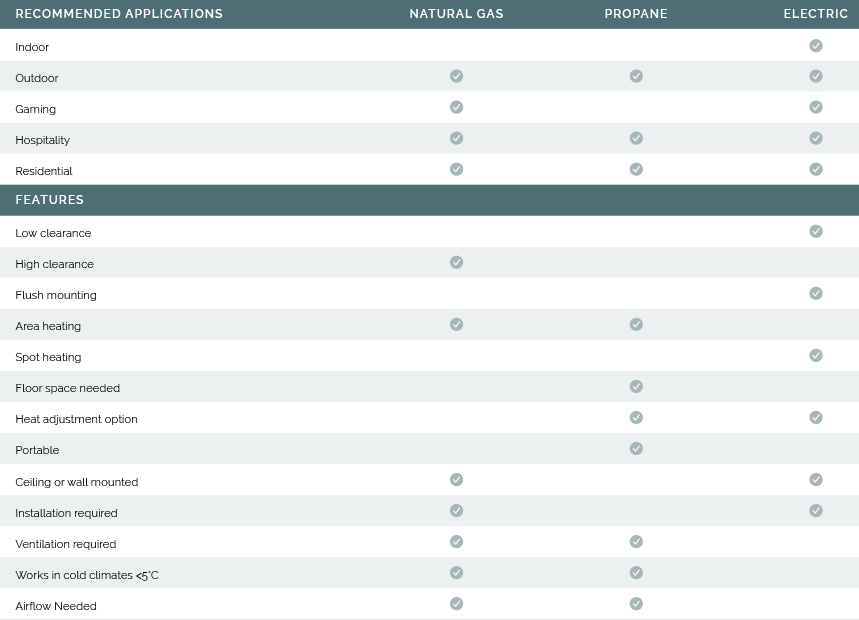Click the Works in cold climates label
859x620 pixels.
coord(87,575)
